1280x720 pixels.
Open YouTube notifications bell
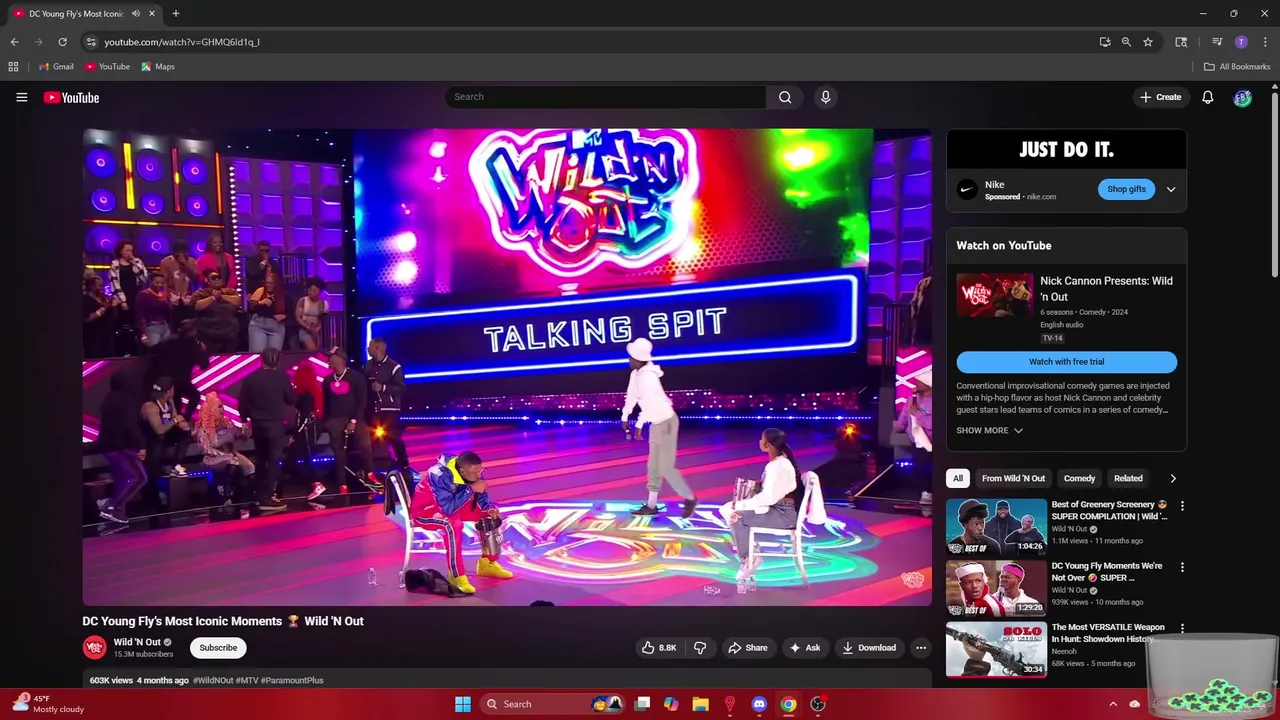click(x=1207, y=97)
